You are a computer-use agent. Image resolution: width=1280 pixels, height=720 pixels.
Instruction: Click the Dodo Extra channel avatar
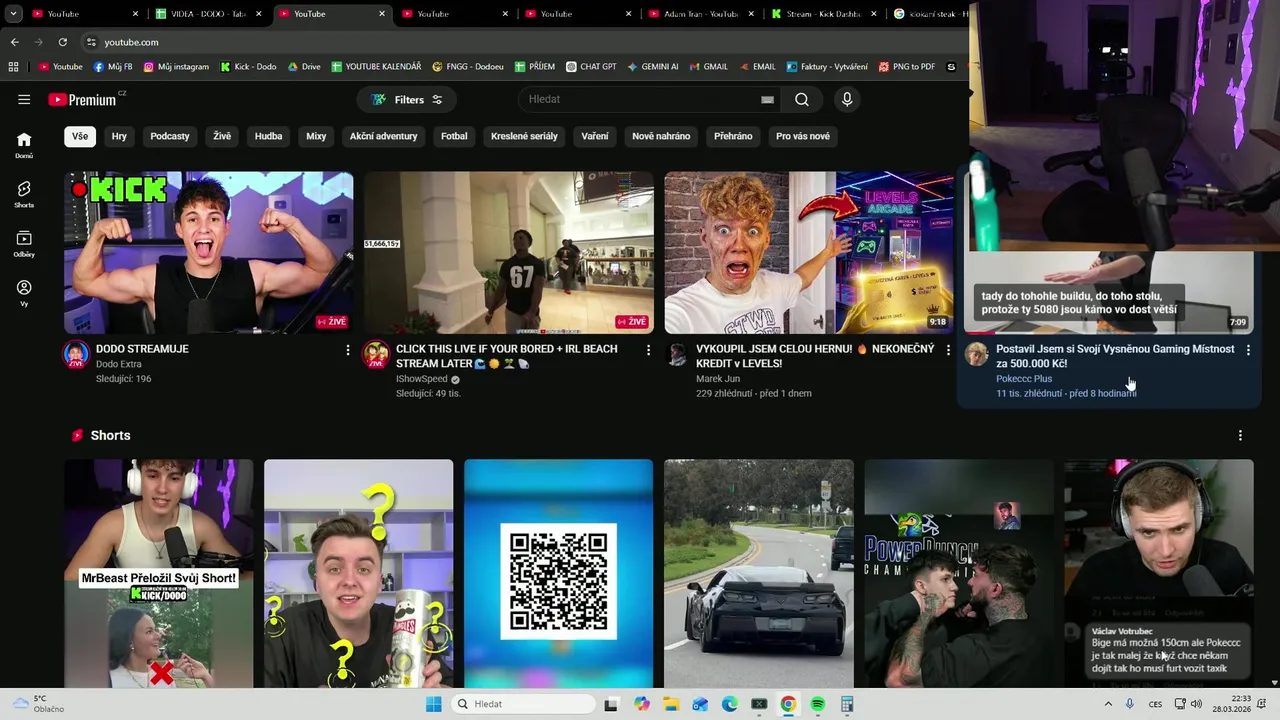pos(76,354)
